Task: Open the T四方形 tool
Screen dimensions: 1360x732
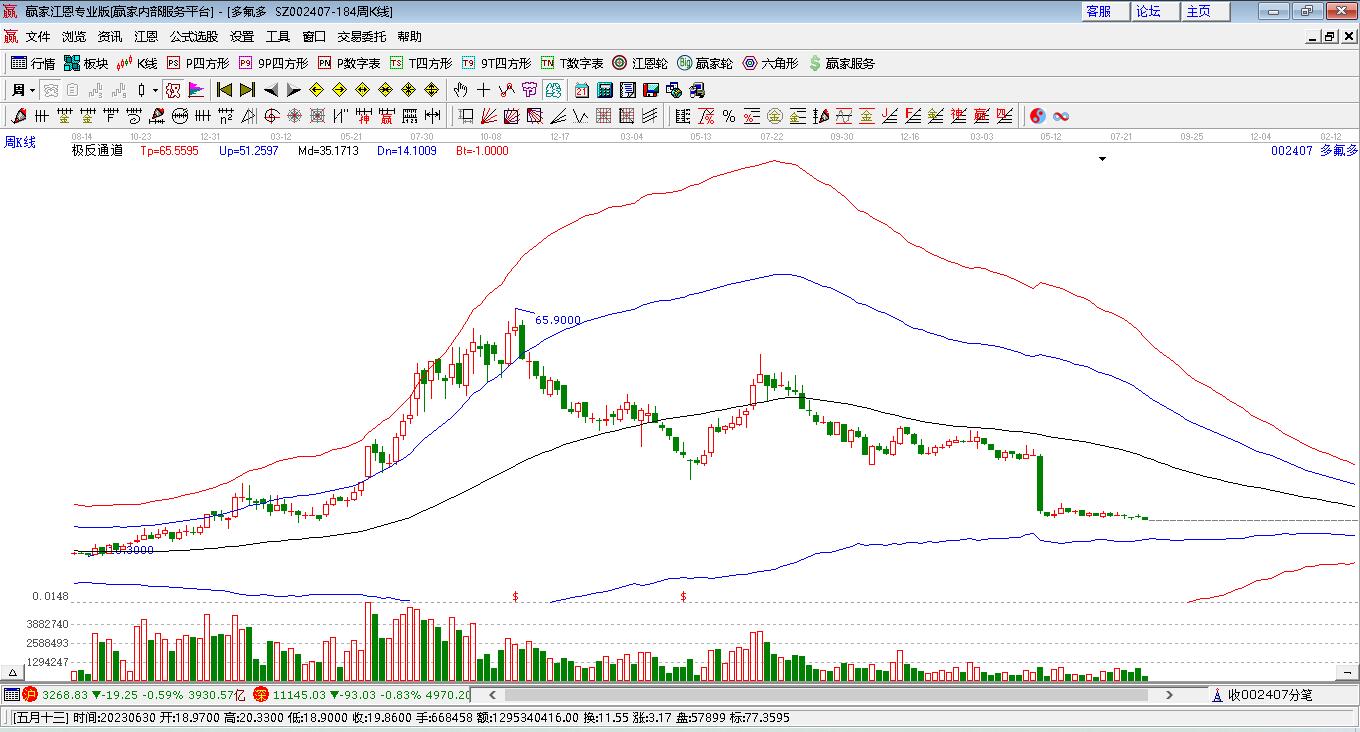Action: 421,63
